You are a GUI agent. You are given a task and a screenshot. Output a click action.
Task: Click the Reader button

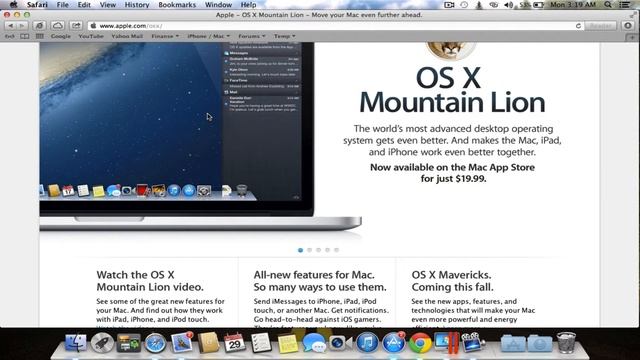click(600, 26)
